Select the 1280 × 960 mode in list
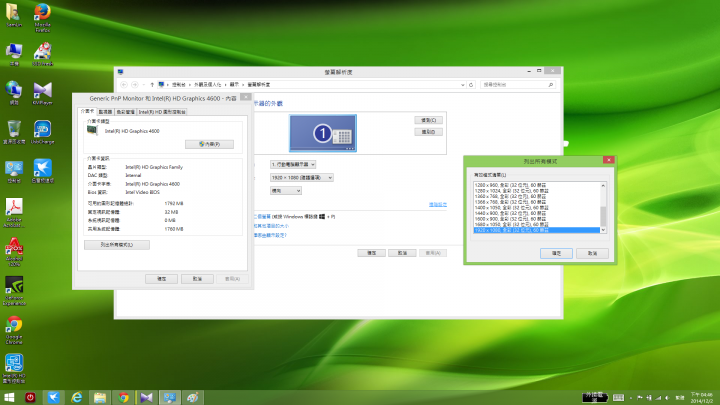Image resolution: width=720 pixels, height=405 pixels. (x=536, y=185)
